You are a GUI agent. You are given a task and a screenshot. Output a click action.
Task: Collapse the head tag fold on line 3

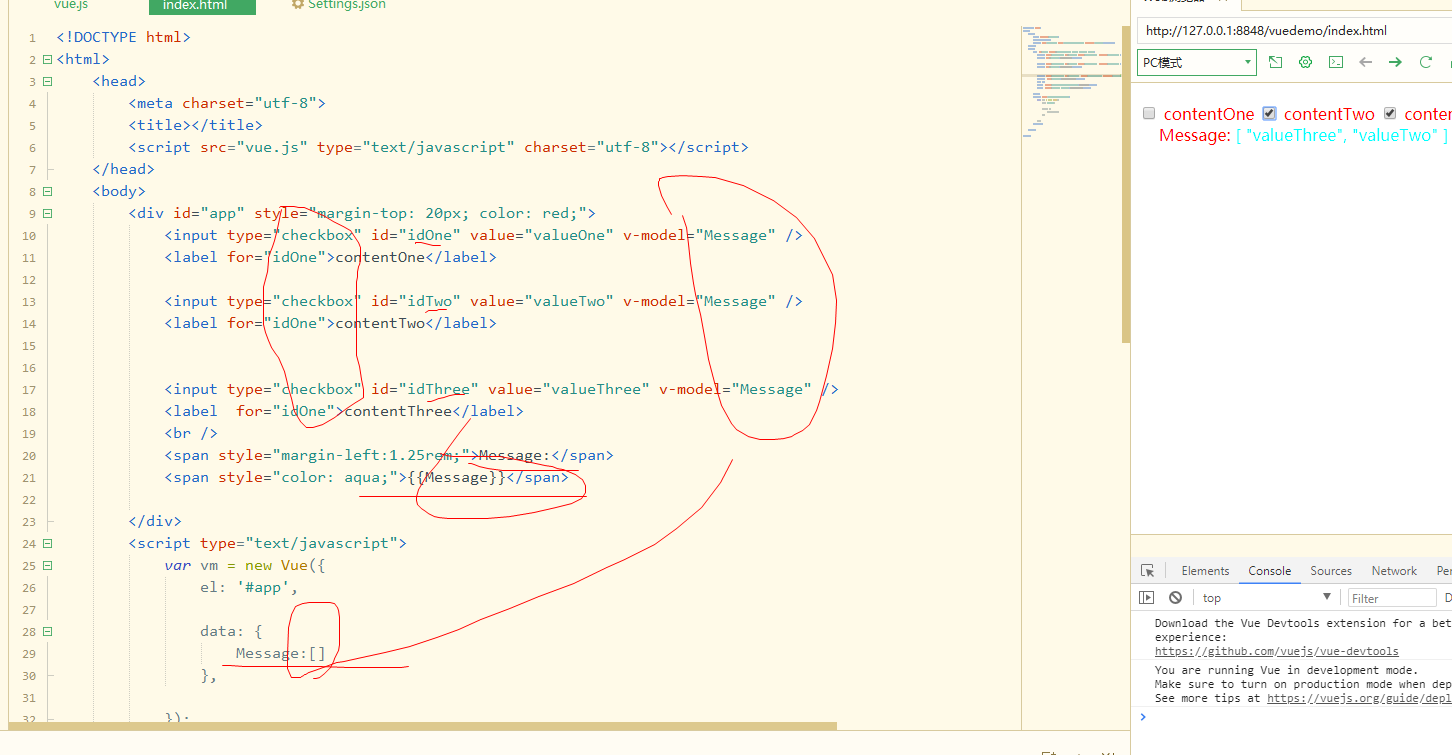click(47, 81)
